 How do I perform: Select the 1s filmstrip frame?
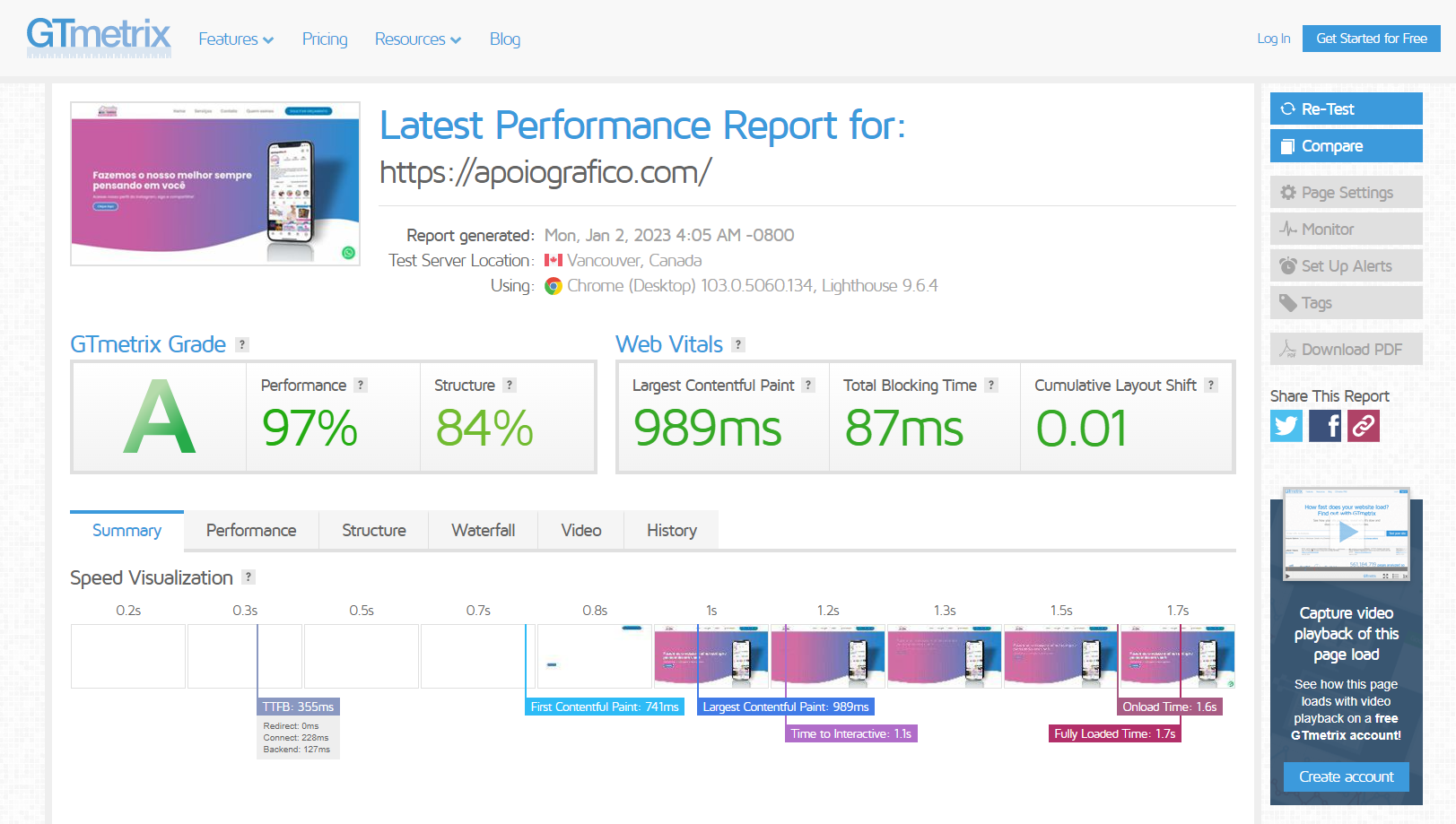pos(711,656)
